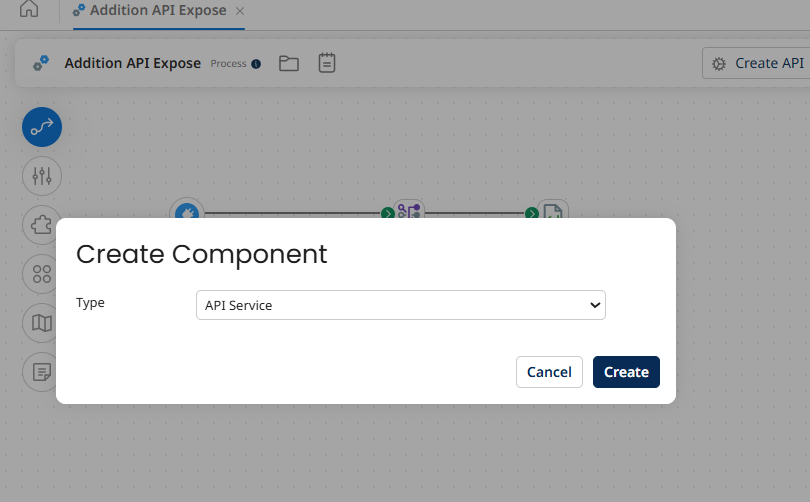Click the chevron arrow of Type dropdown
This screenshot has height=502, width=810.
(x=595, y=305)
